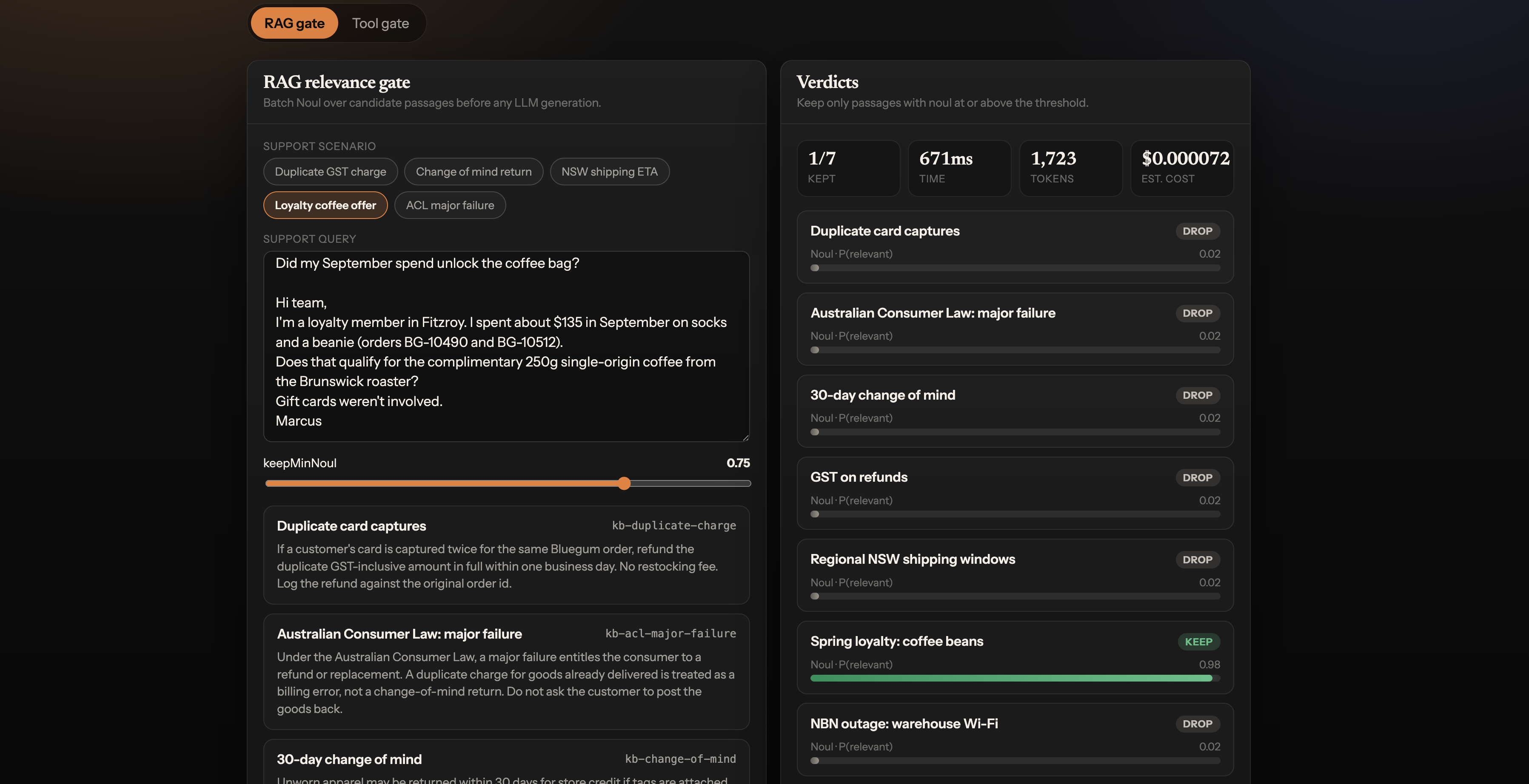Viewport: 1529px width, 784px height.
Task: Click the kb-acl-major-failure identifier
Action: tap(670, 633)
